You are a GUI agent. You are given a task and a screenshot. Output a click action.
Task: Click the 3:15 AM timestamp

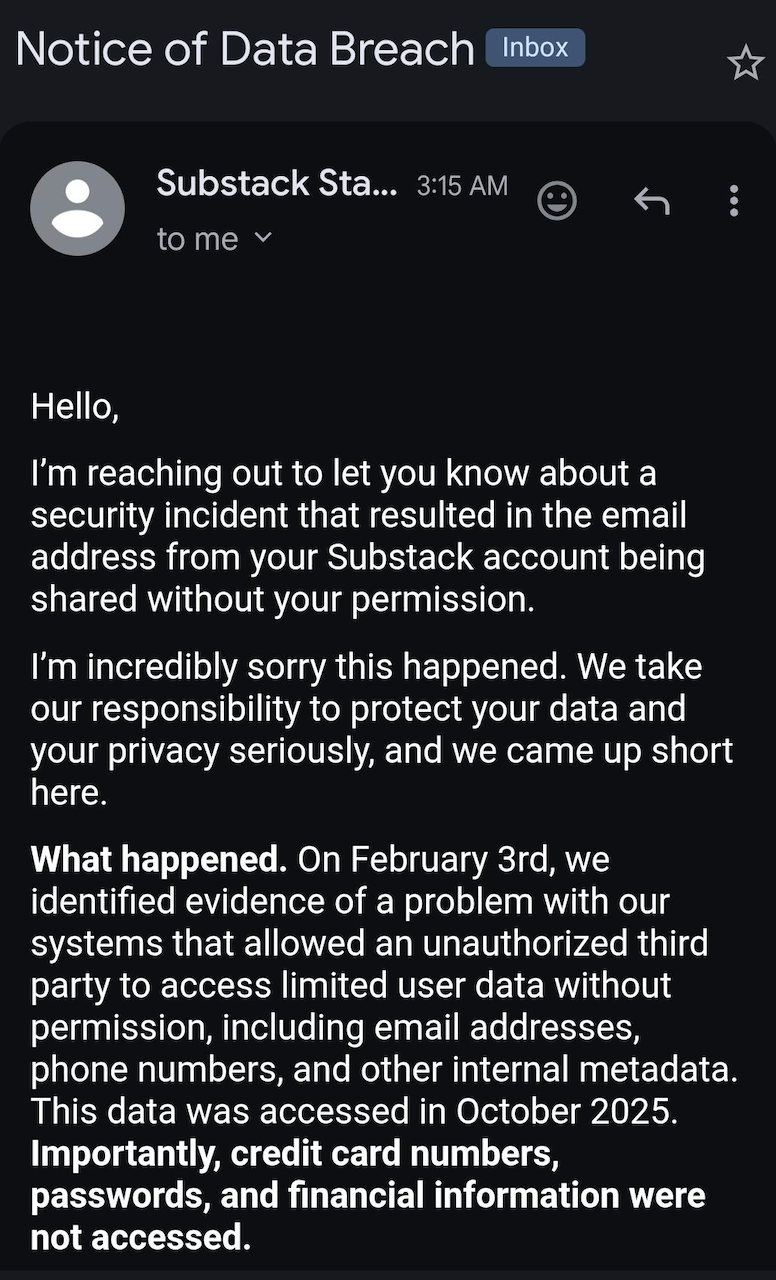coord(462,186)
